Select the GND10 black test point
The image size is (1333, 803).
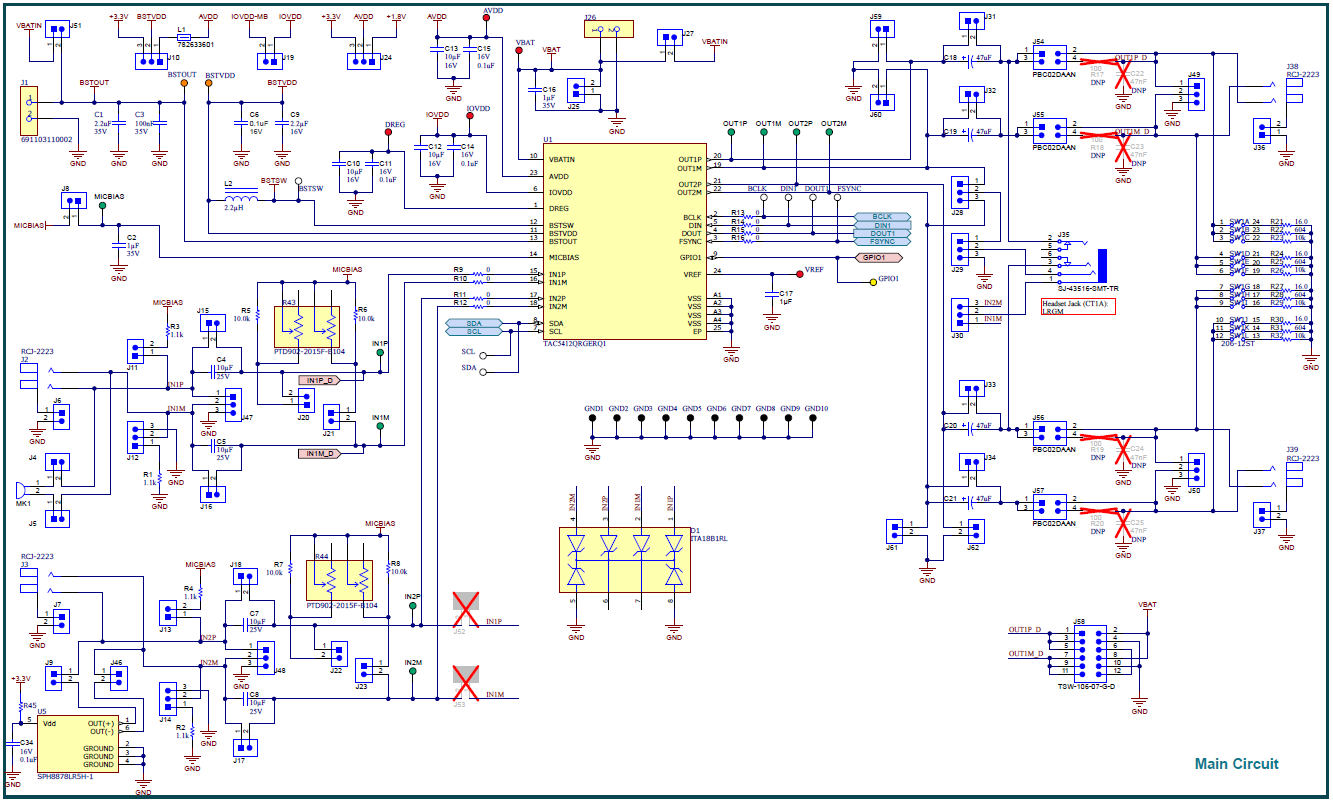coord(814,419)
